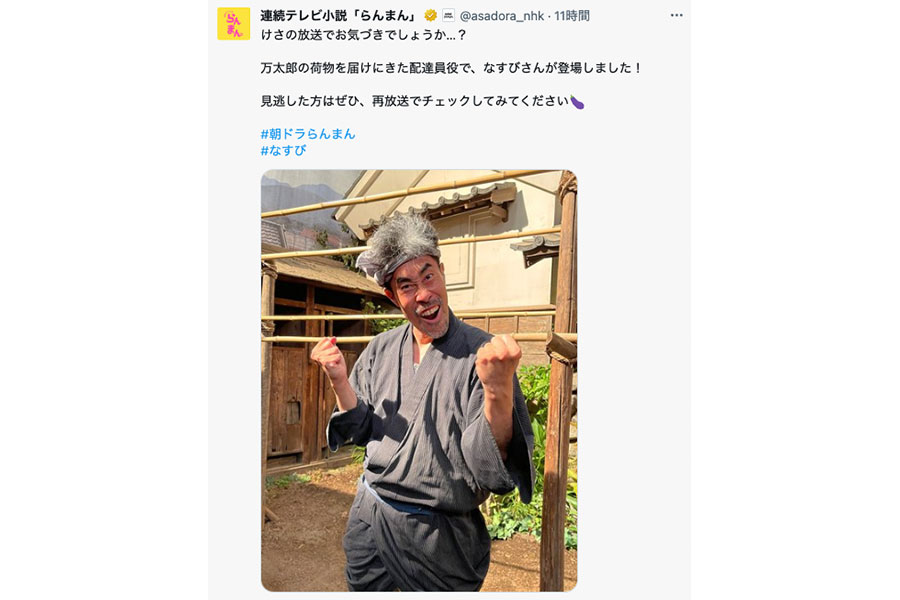The width and height of the screenshot is (900, 600).
Task: Follow the #朝ドラらんまん hashtag
Action: click(x=308, y=134)
